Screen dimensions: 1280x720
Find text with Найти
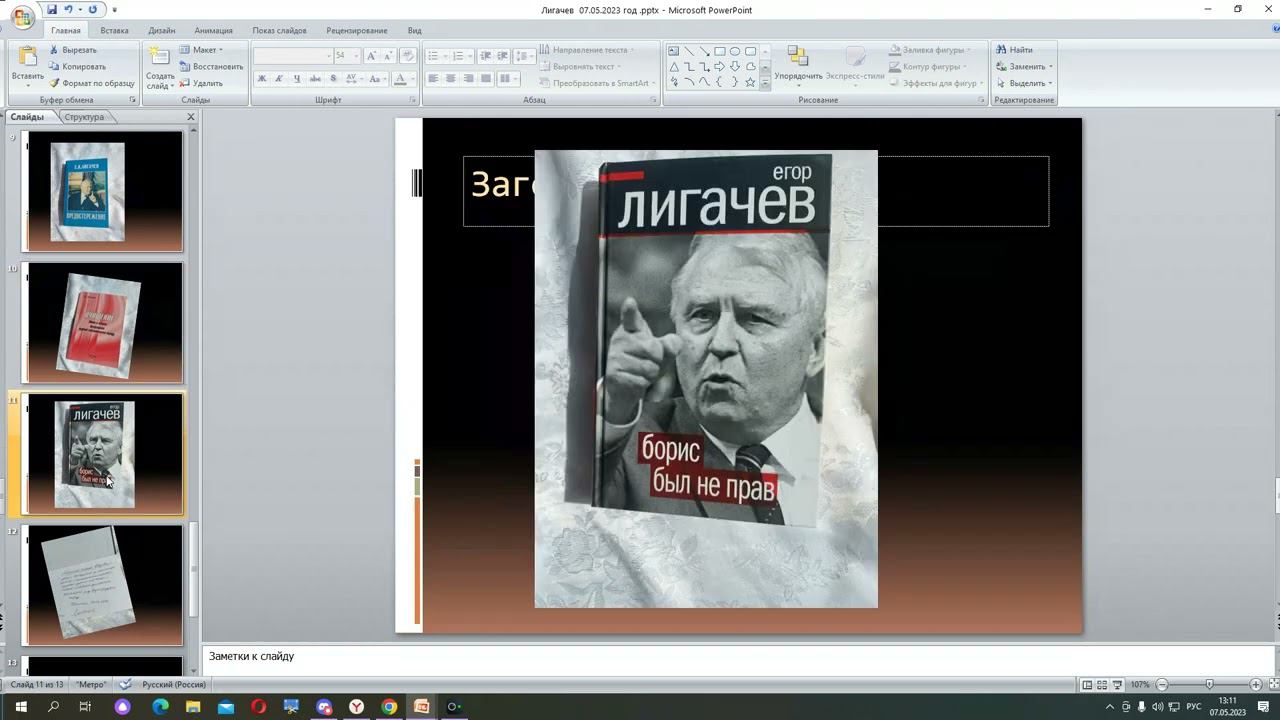click(x=1014, y=50)
